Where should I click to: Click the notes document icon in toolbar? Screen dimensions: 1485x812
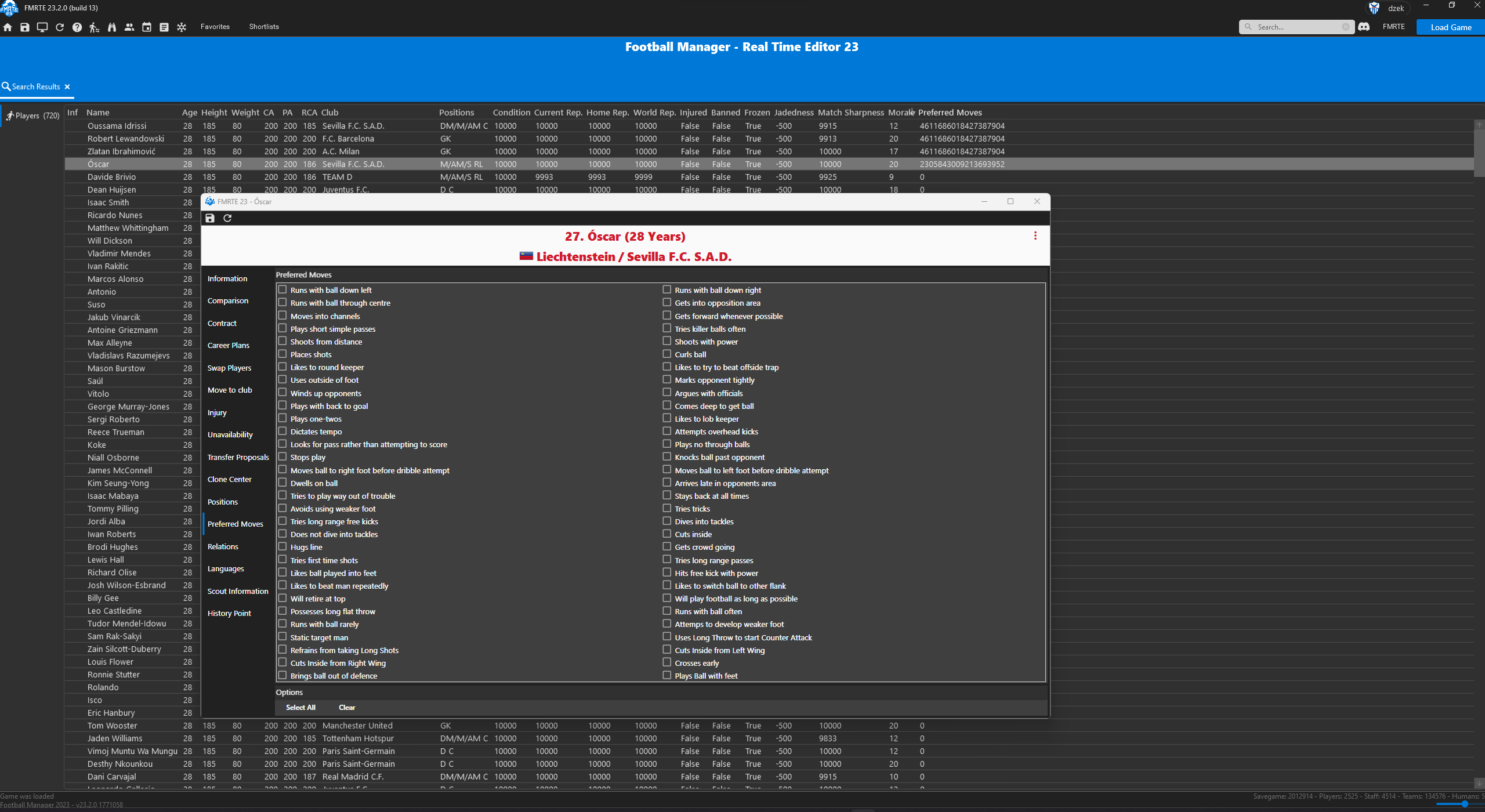(x=164, y=27)
